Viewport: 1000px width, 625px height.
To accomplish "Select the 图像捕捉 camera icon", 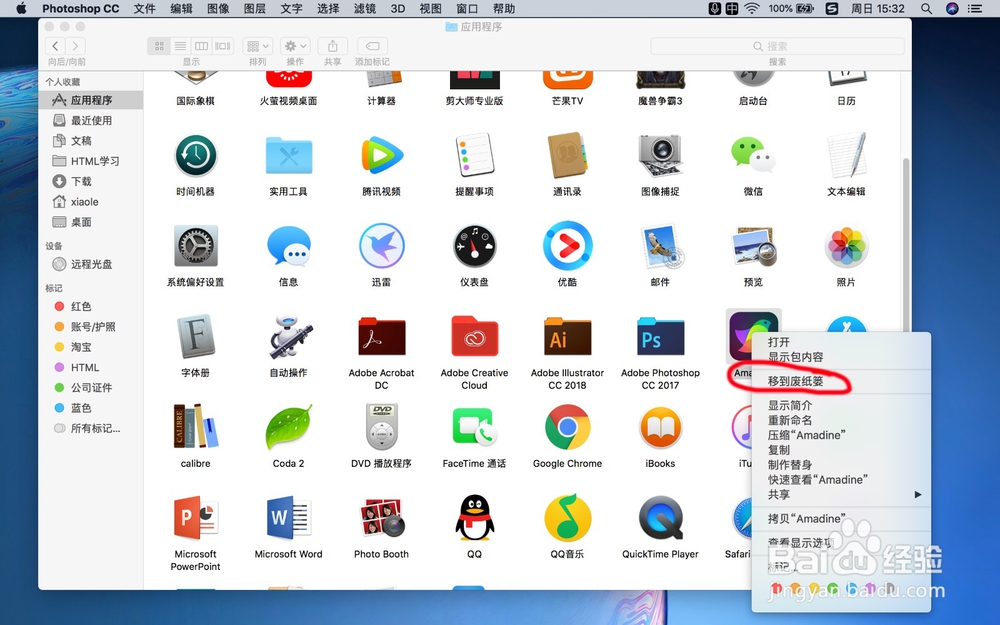I will 660,155.
